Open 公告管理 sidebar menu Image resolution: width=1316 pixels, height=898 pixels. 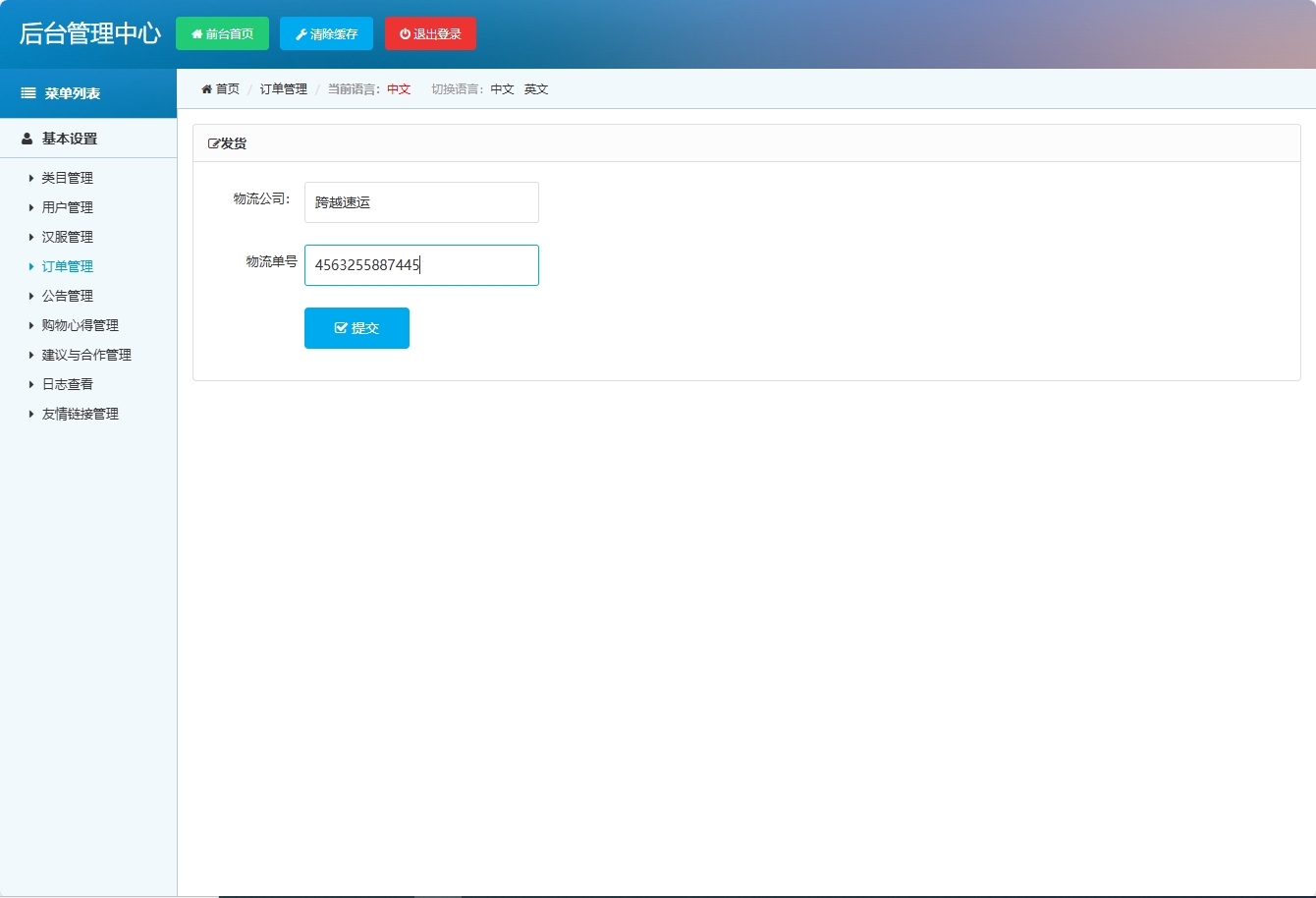point(68,296)
